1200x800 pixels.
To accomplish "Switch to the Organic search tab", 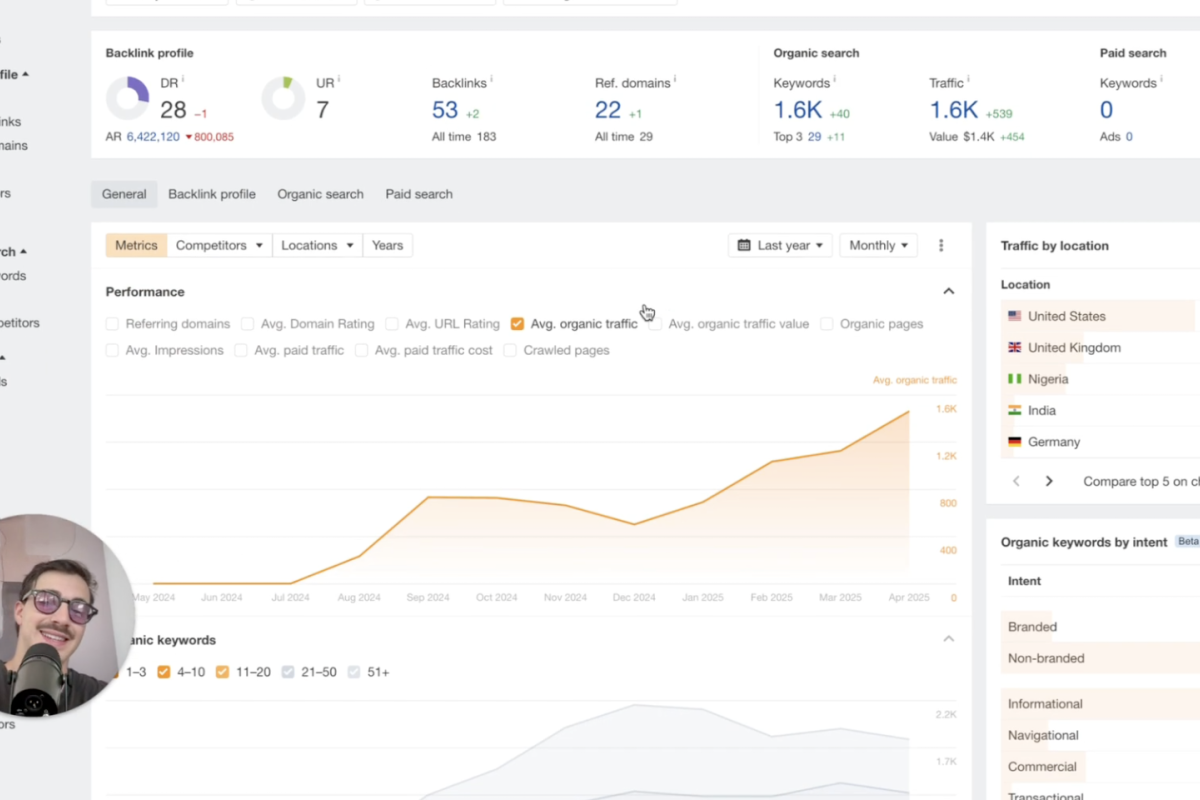I will 320,194.
